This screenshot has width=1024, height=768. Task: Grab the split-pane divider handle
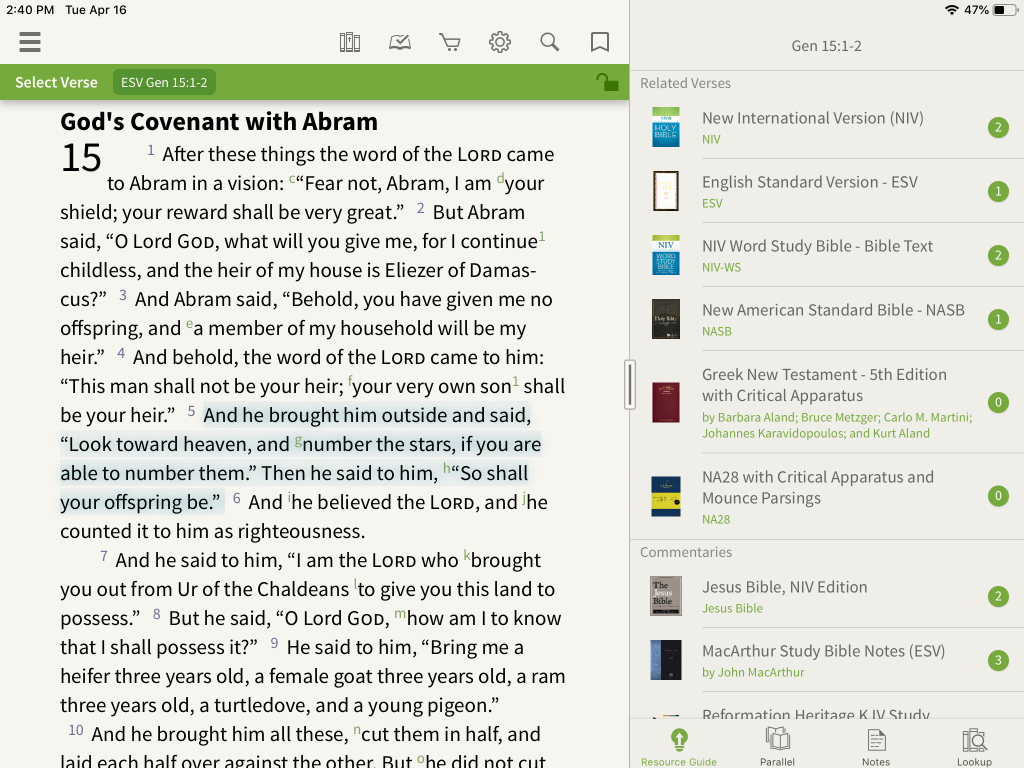[630, 385]
